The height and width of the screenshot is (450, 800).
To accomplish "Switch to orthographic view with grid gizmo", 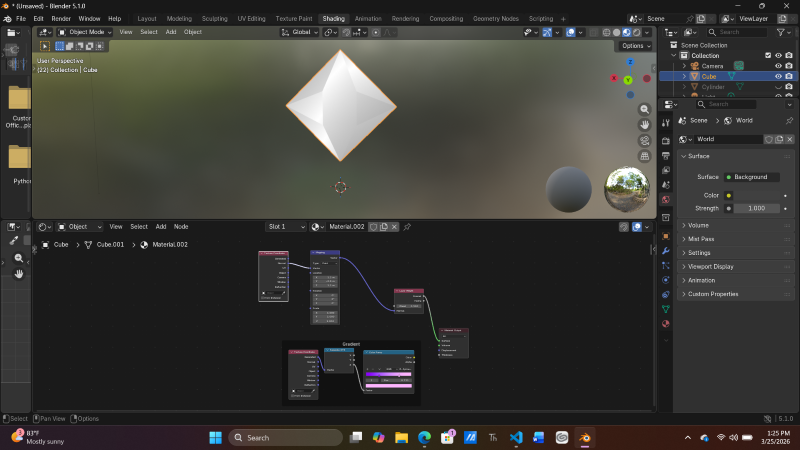I will [645, 156].
